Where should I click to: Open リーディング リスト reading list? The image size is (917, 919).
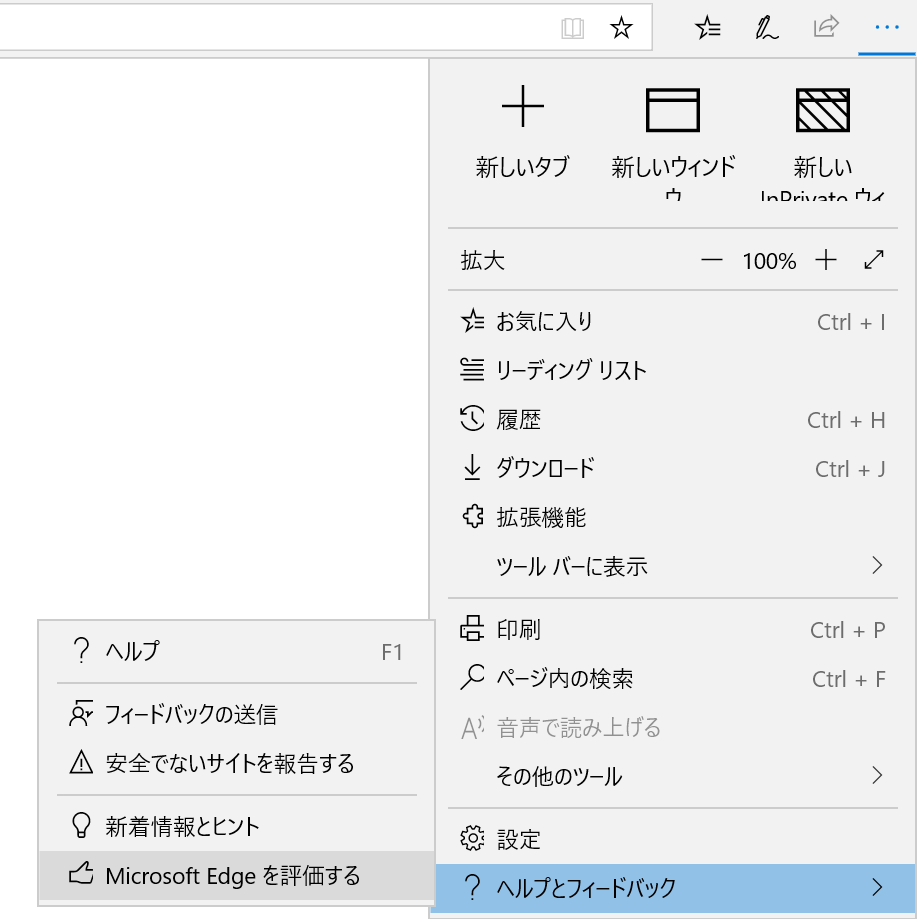pyautogui.click(x=673, y=370)
